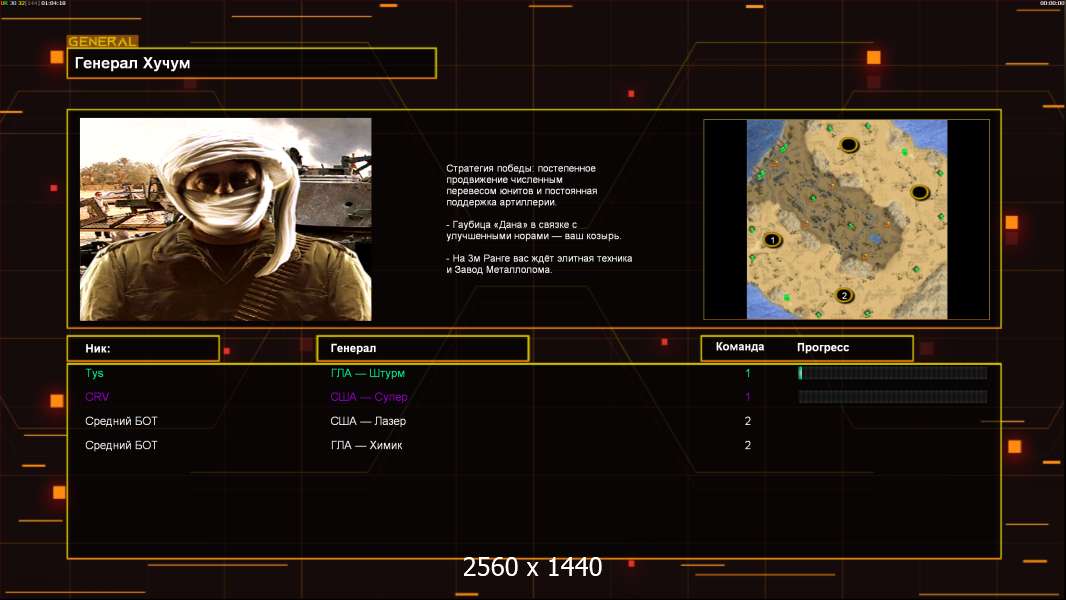
Task: Choose the США — Лазер bot general
Action: [x=368, y=421]
